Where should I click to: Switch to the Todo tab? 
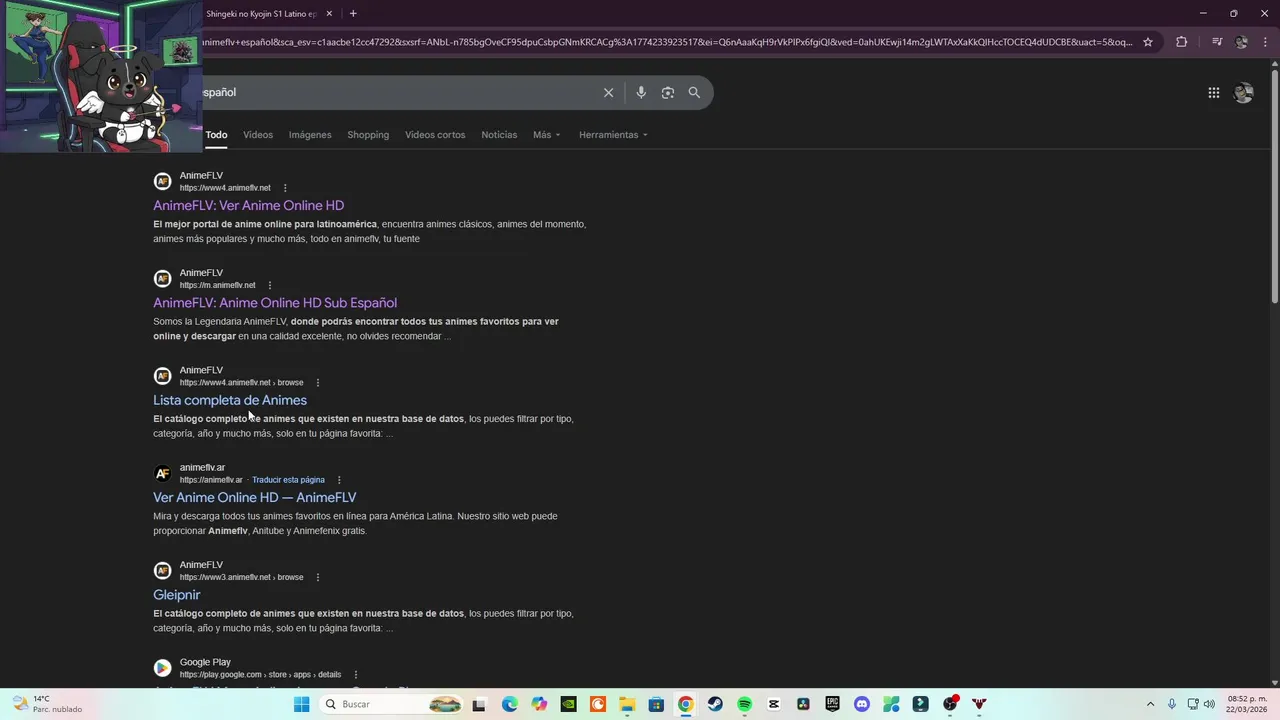216,135
